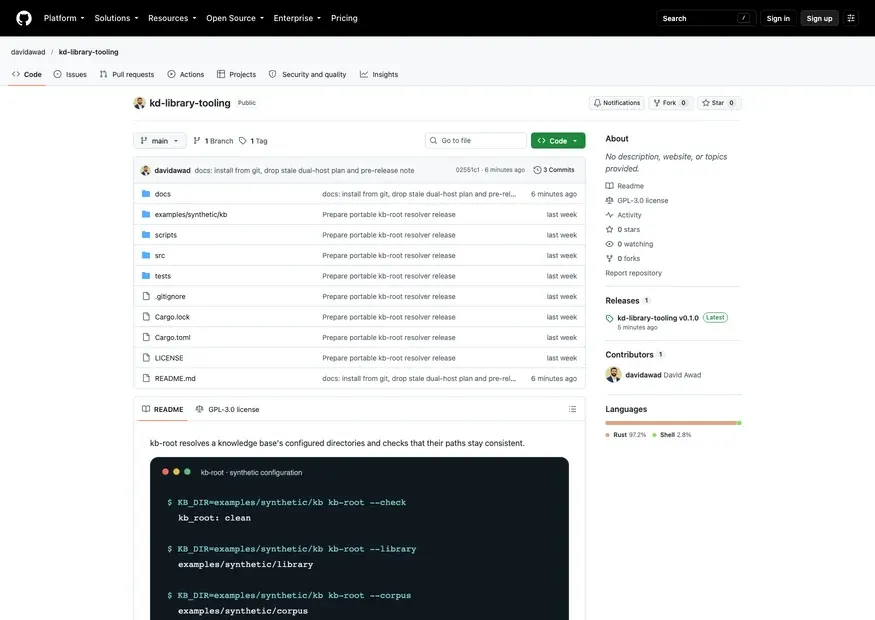Image resolution: width=875 pixels, height=620 pixels.
Task: View the 3 Commits history
Action: tap(554, 170)
